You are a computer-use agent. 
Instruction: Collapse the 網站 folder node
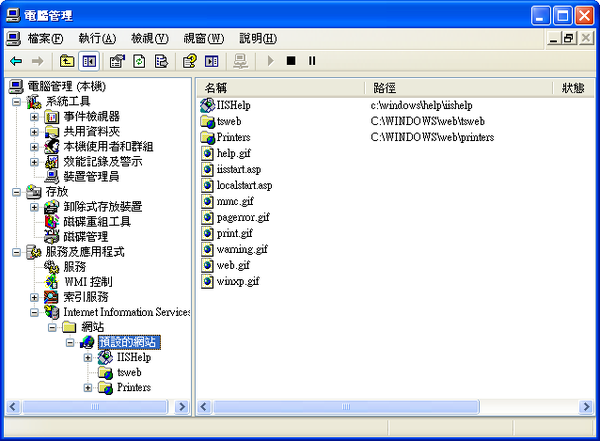tap(52, 327)
